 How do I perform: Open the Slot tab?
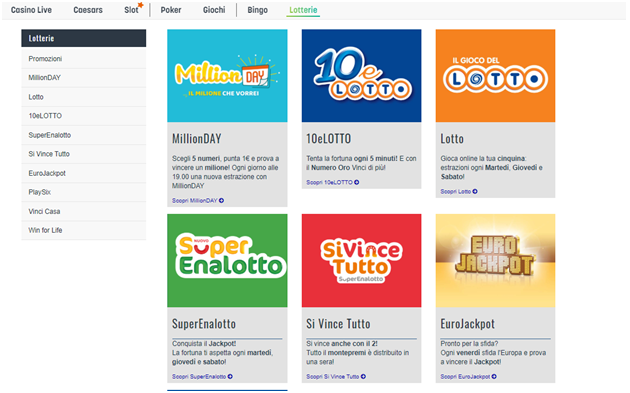131,10
